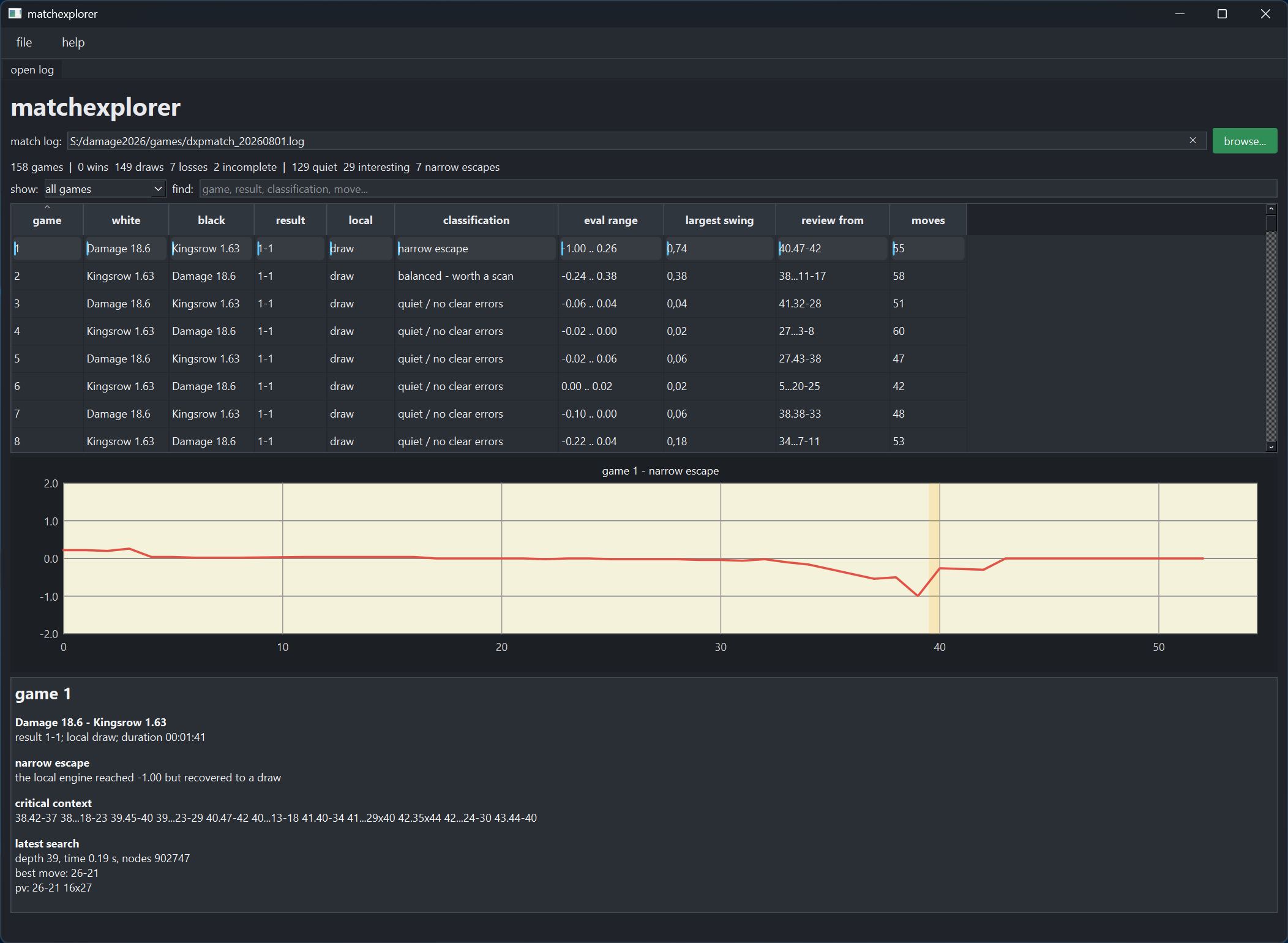This screenshot has width=1288, height=943.
Task: Sort table by game column header
Action: (x=47, y=220)
